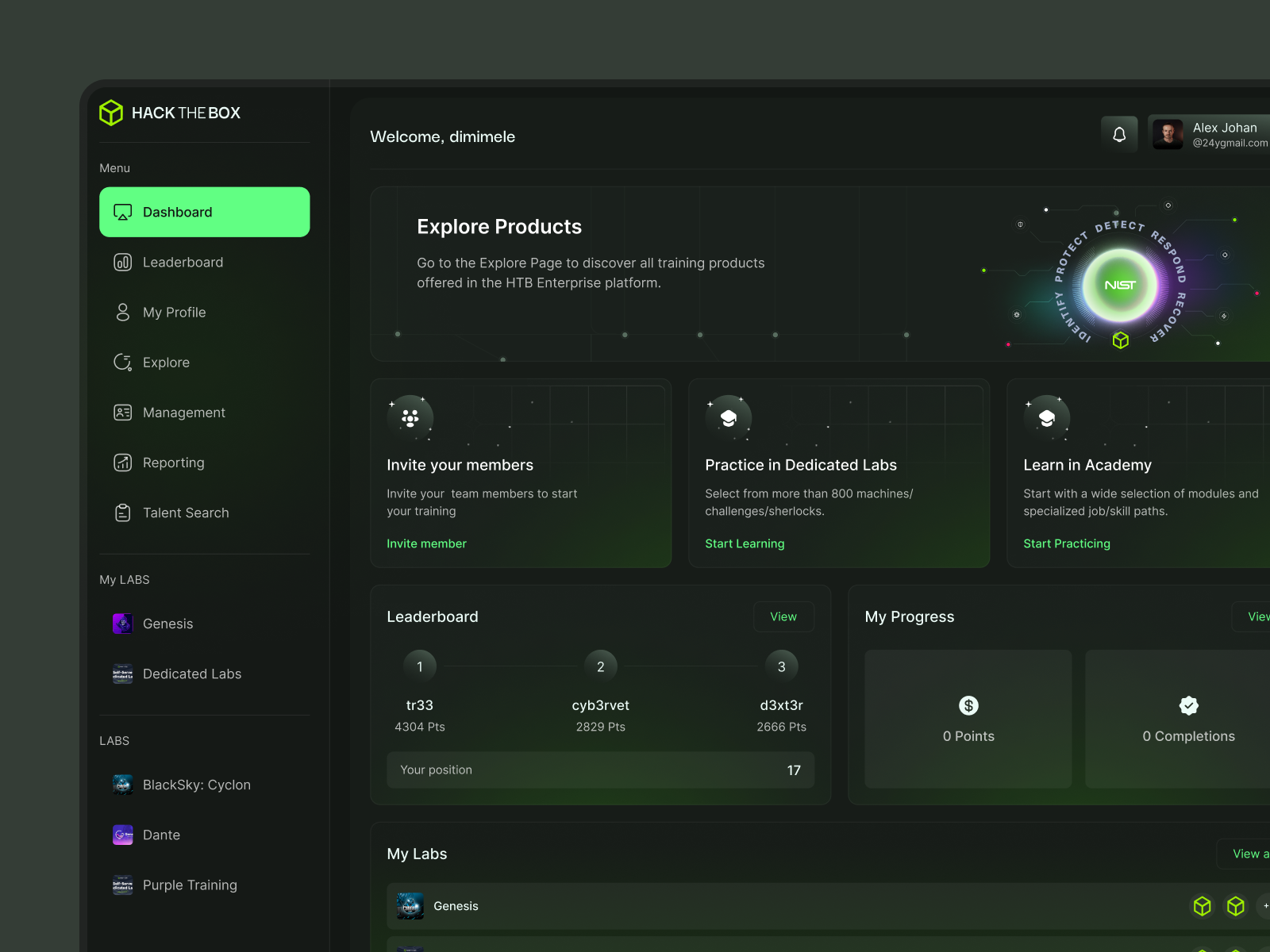The height and width of the screenshot is (952, 1270).
Task: Click the NIST glowing orb graphic
Action: click(1120, 285)
